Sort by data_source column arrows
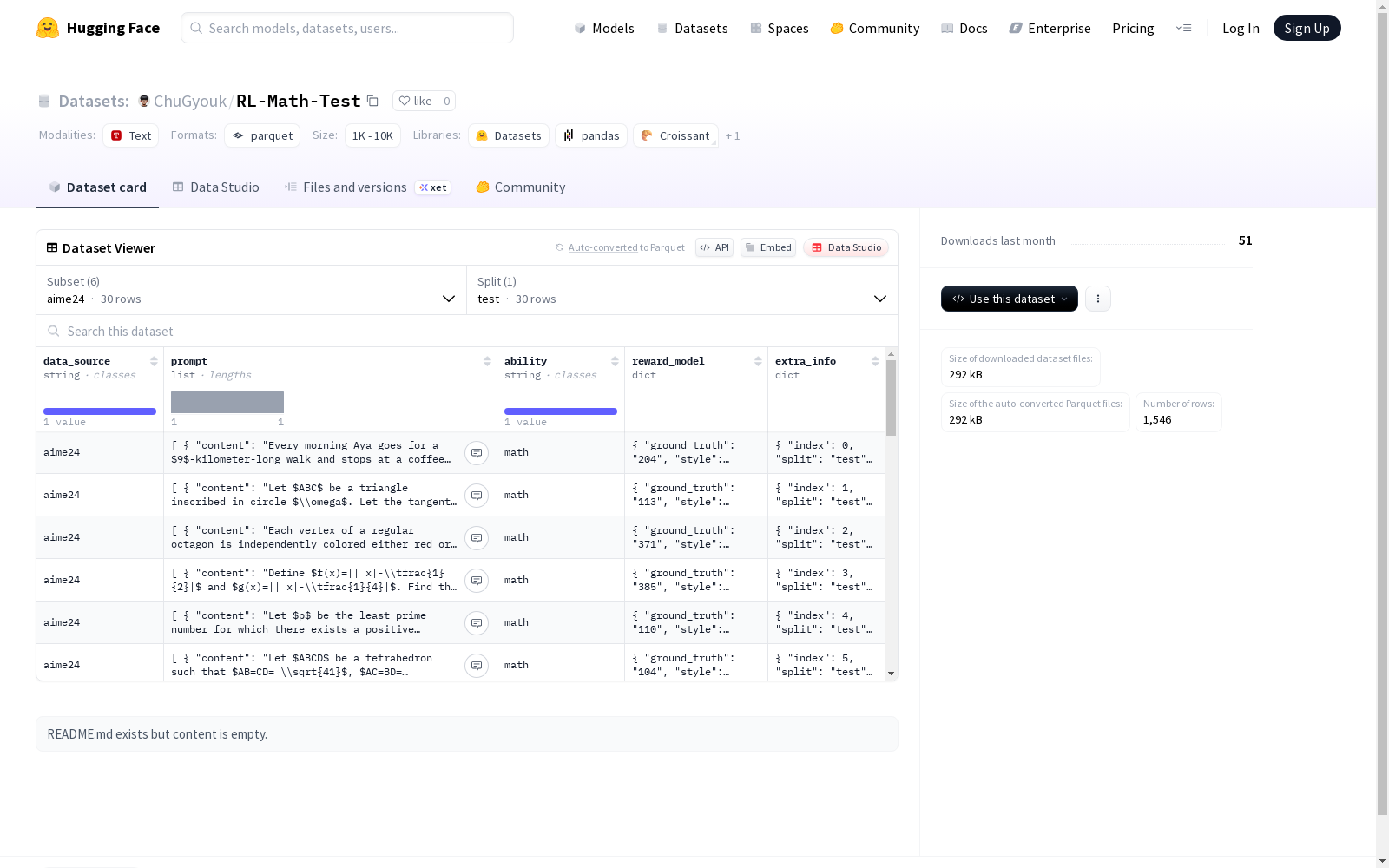The image size is (1389, 868). [x=154, y=361]
